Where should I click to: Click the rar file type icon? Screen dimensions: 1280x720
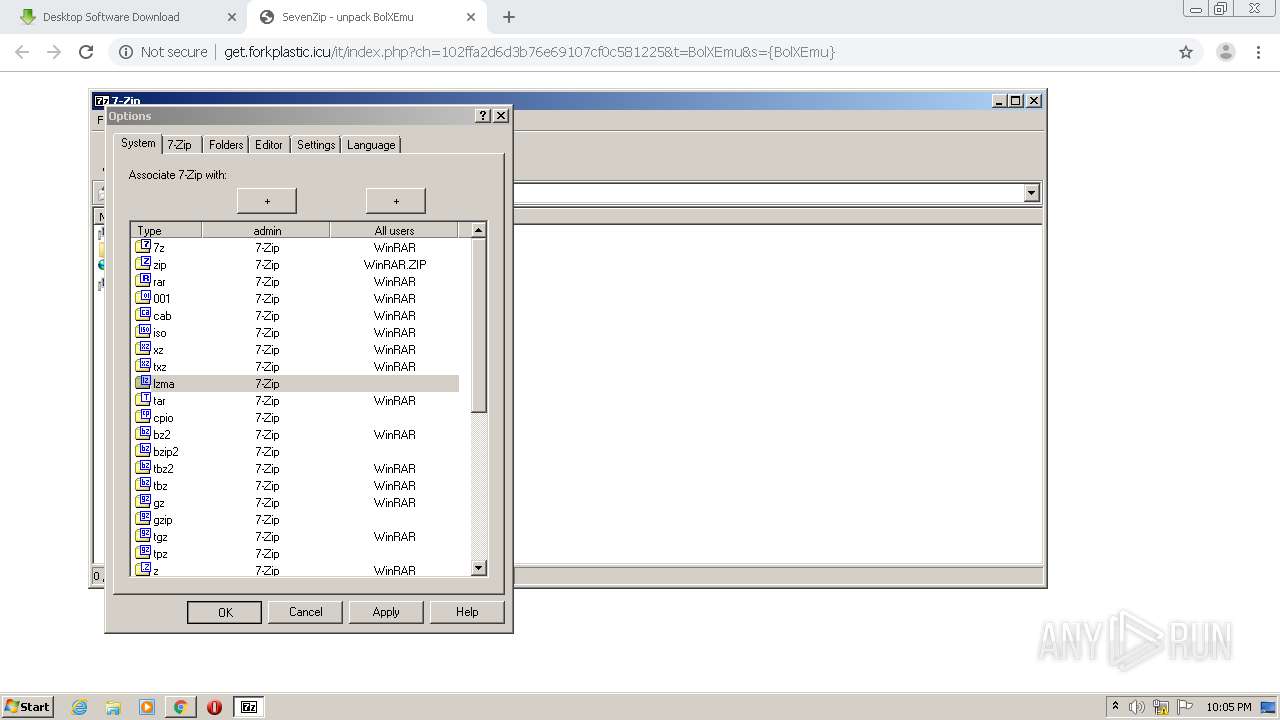pos(143,281)
